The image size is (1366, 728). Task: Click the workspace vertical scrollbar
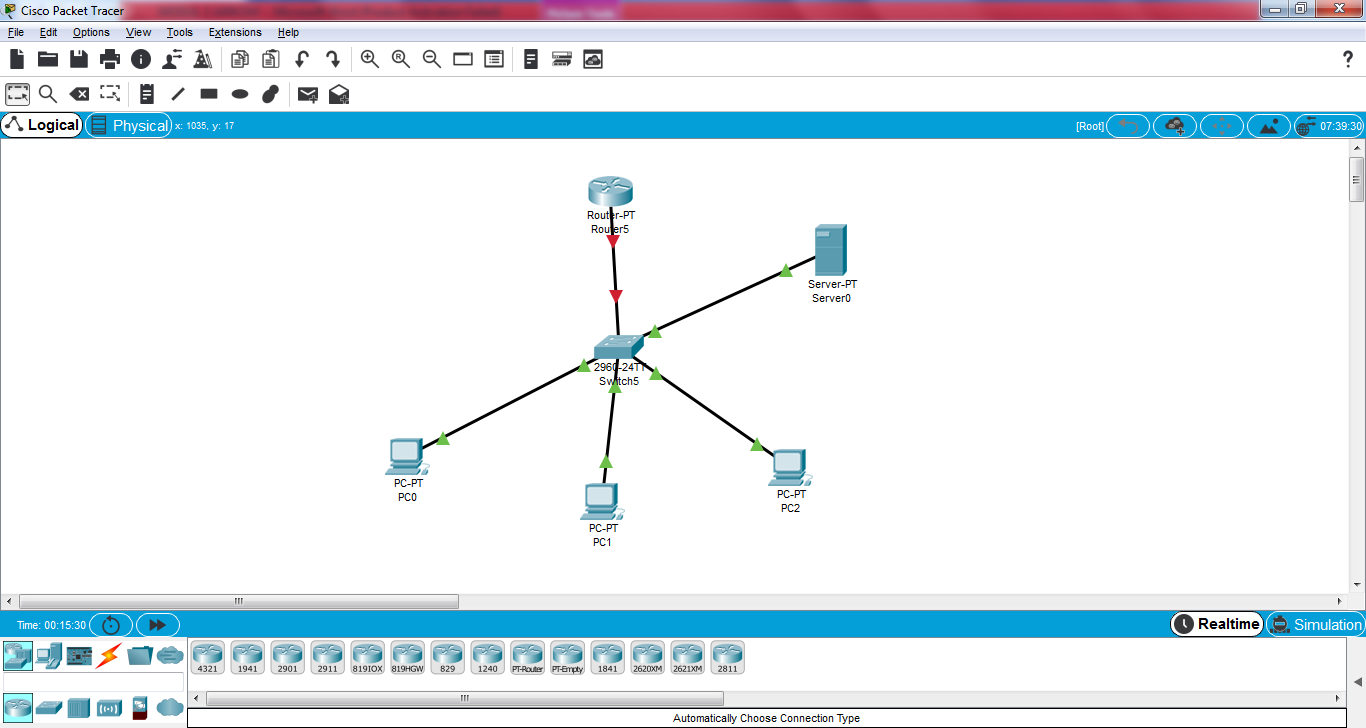(x=1357, y=181)
